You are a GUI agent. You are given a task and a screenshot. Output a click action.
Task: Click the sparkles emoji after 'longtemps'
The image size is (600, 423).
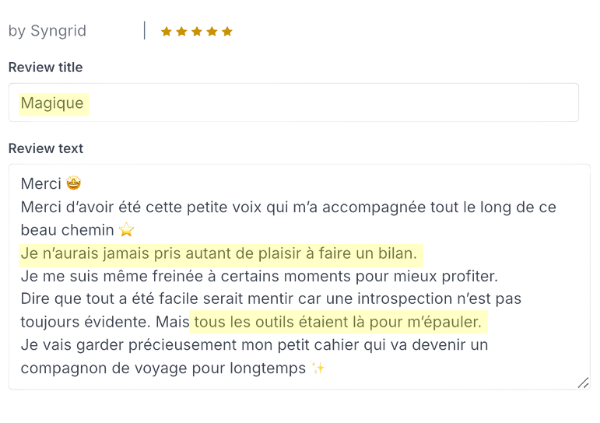point(319,368)
